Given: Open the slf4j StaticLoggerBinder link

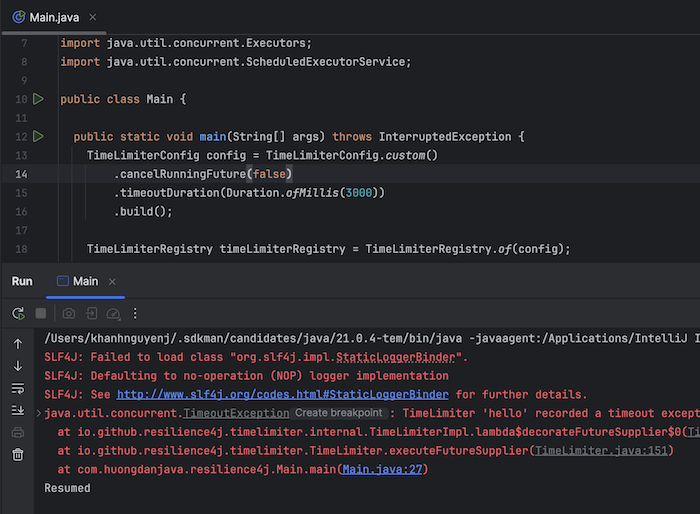Looking at the screenshot, I should coord(283,395).
